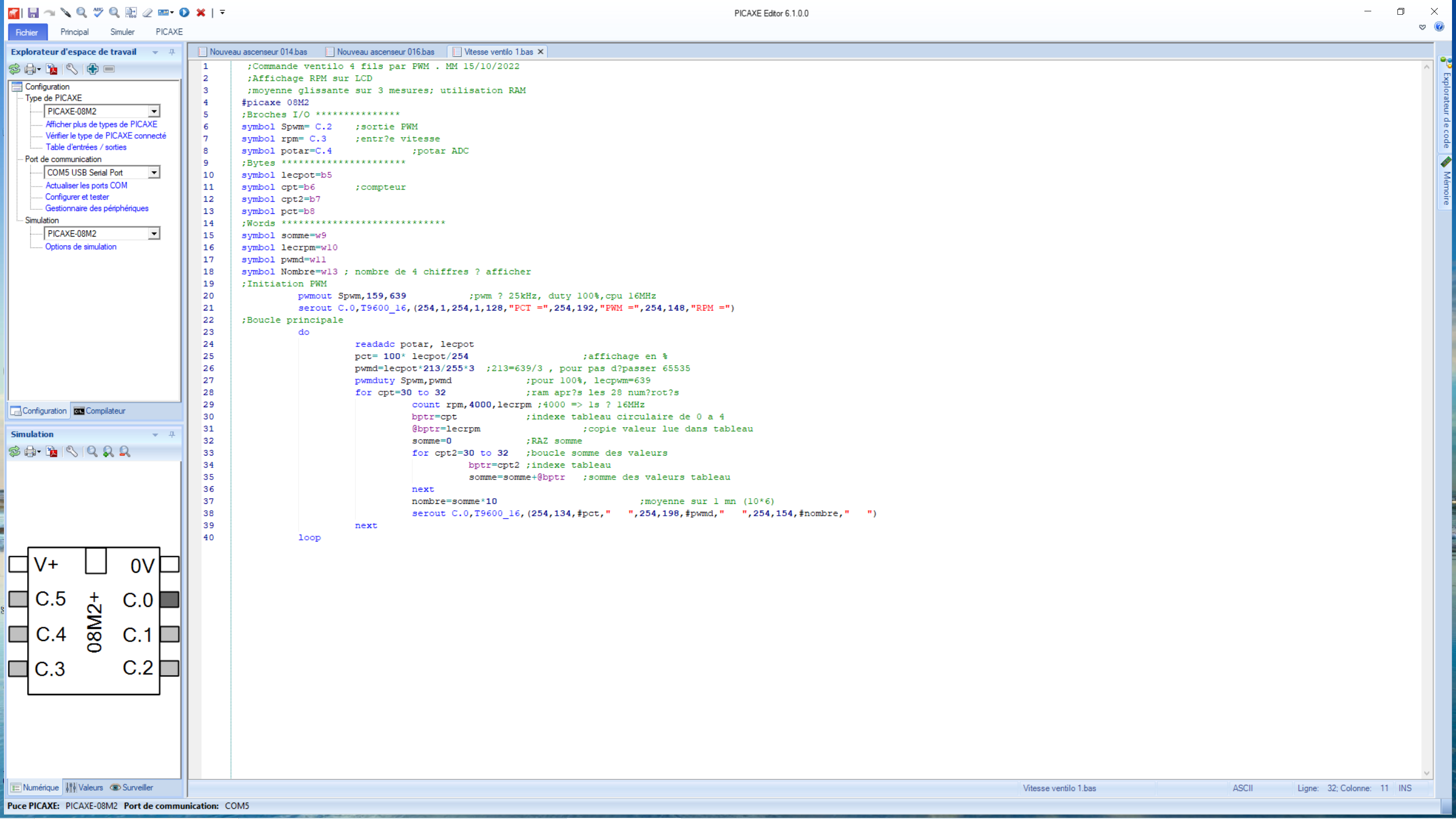The width and height of the screenshot is (1456, 819).
Task: Open the PICAXE type dropdown under Type de PICAXE
Action: coord(154,111)
